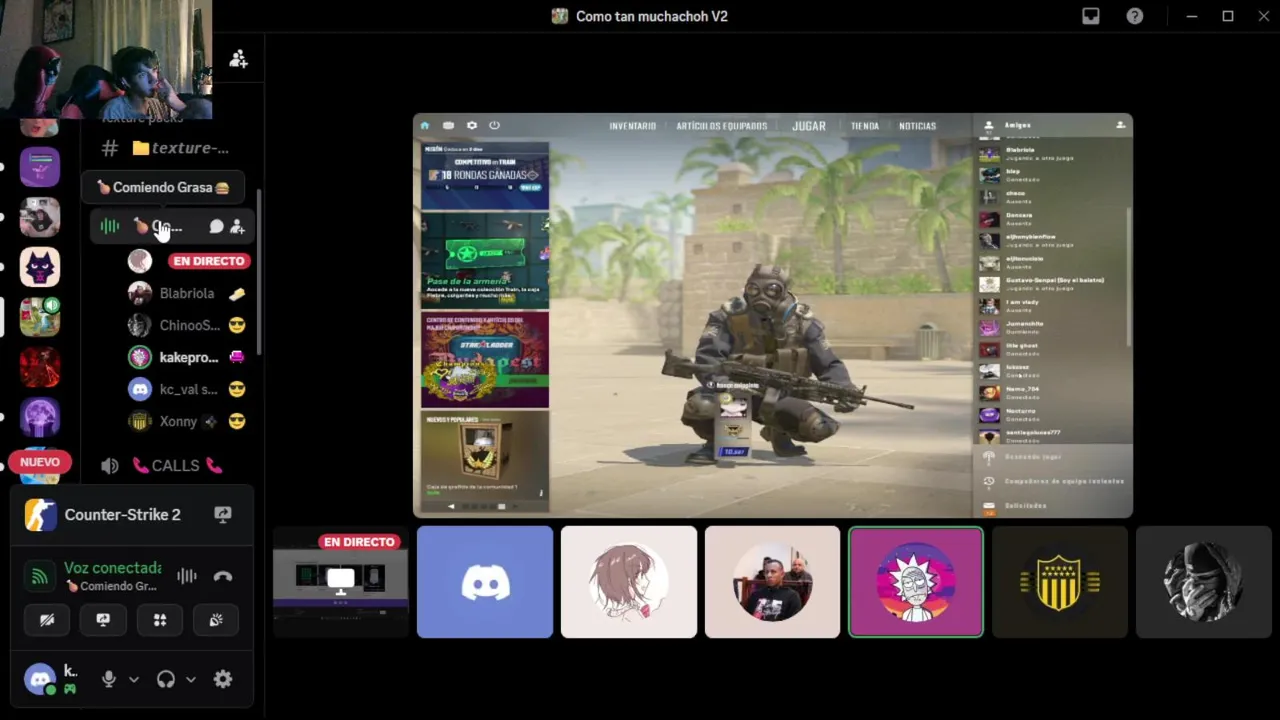
Task: Focus the main Counter-Strike 2 stream view
Action: 773,315
